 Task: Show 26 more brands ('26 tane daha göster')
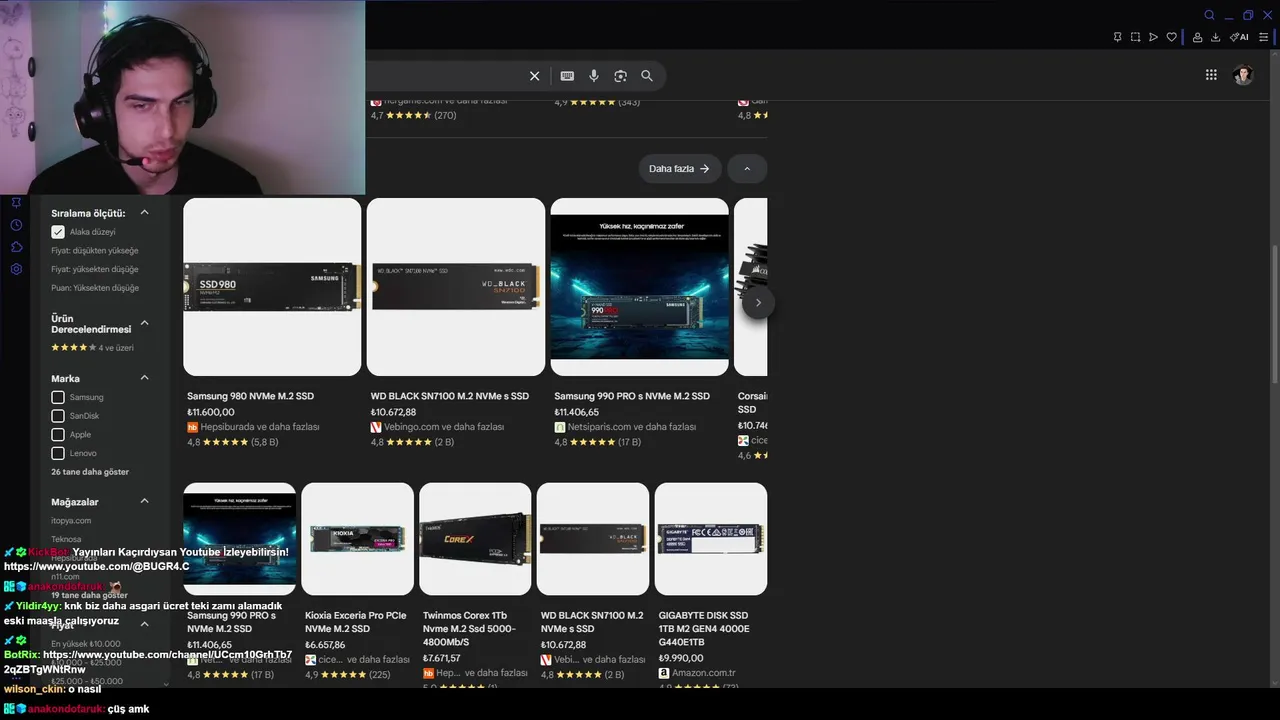(x=90, y=472)
